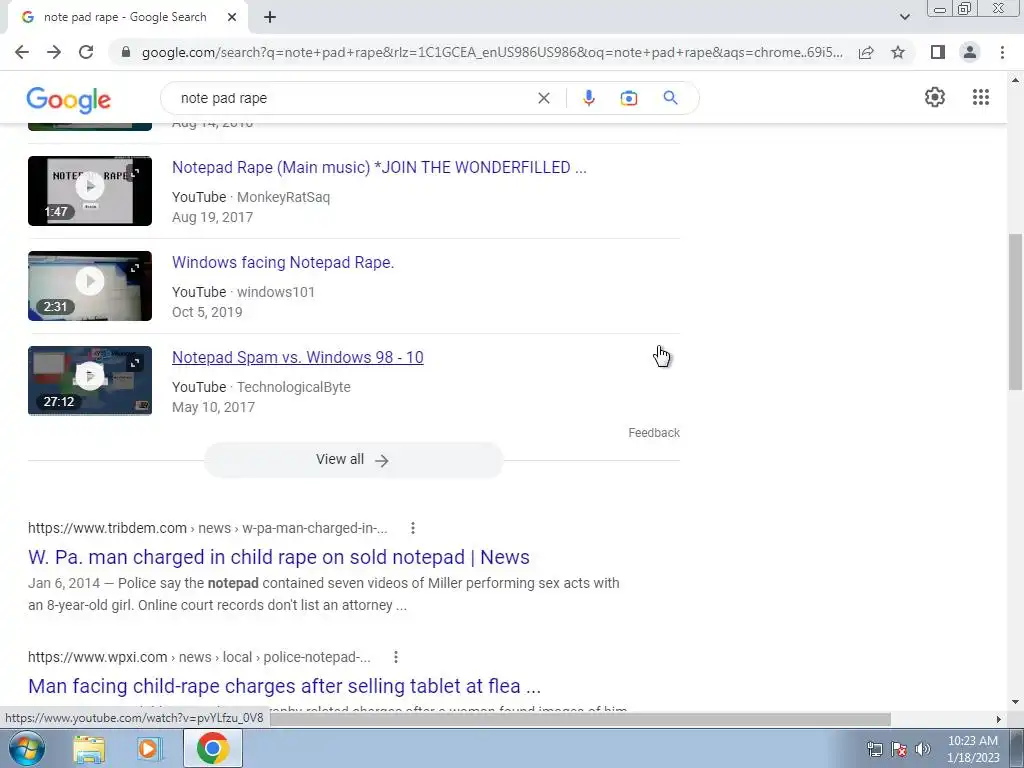Click the Feedback link under videos
This screenshot has width=1024, height=768.
654,433
